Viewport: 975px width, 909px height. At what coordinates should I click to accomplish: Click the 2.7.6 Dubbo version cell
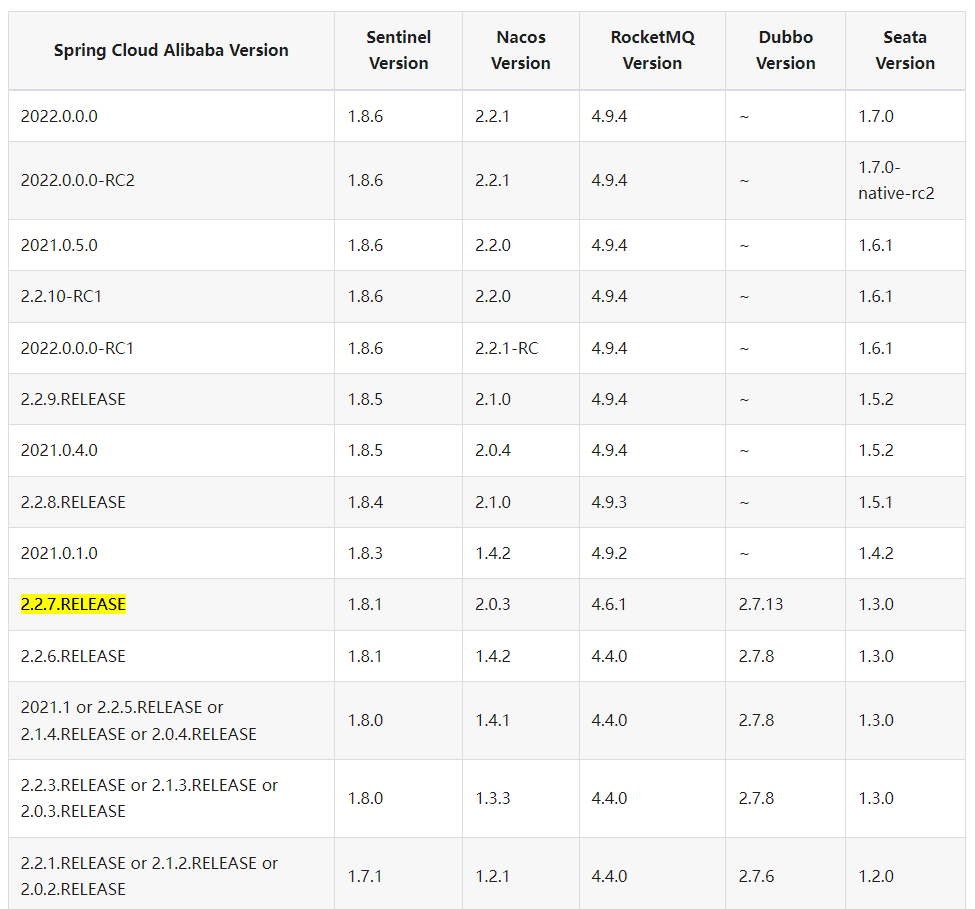(756, 876)
